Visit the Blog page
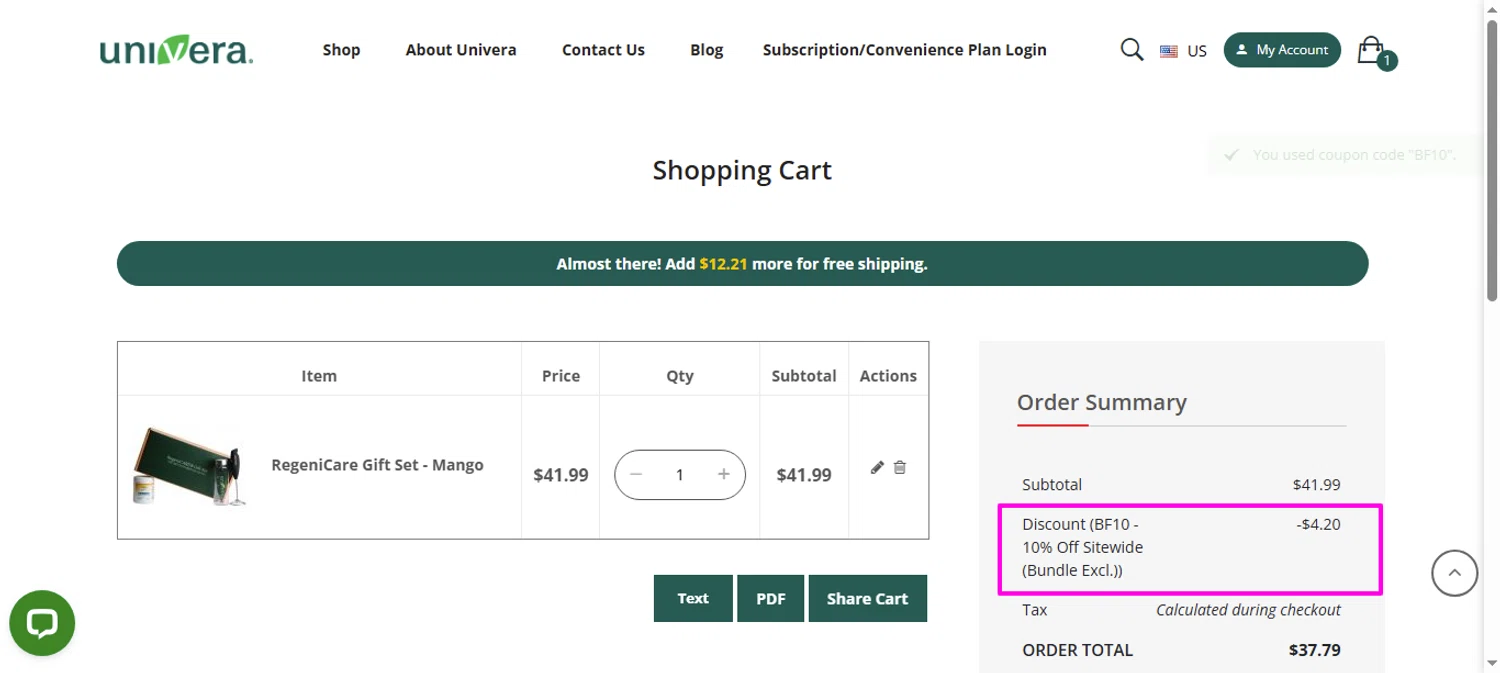This screenshot has height=673, width=1500. (706, 50)
